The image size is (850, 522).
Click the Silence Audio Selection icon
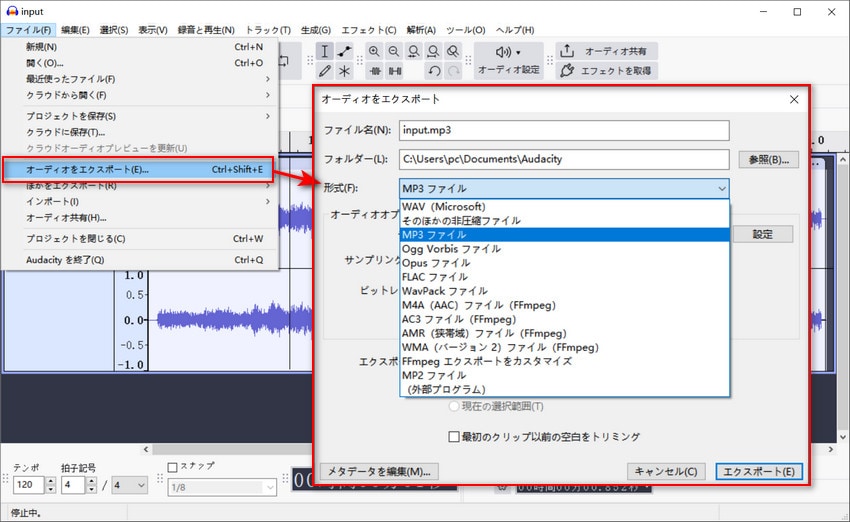pyautogui.click(x=395, y=71)
